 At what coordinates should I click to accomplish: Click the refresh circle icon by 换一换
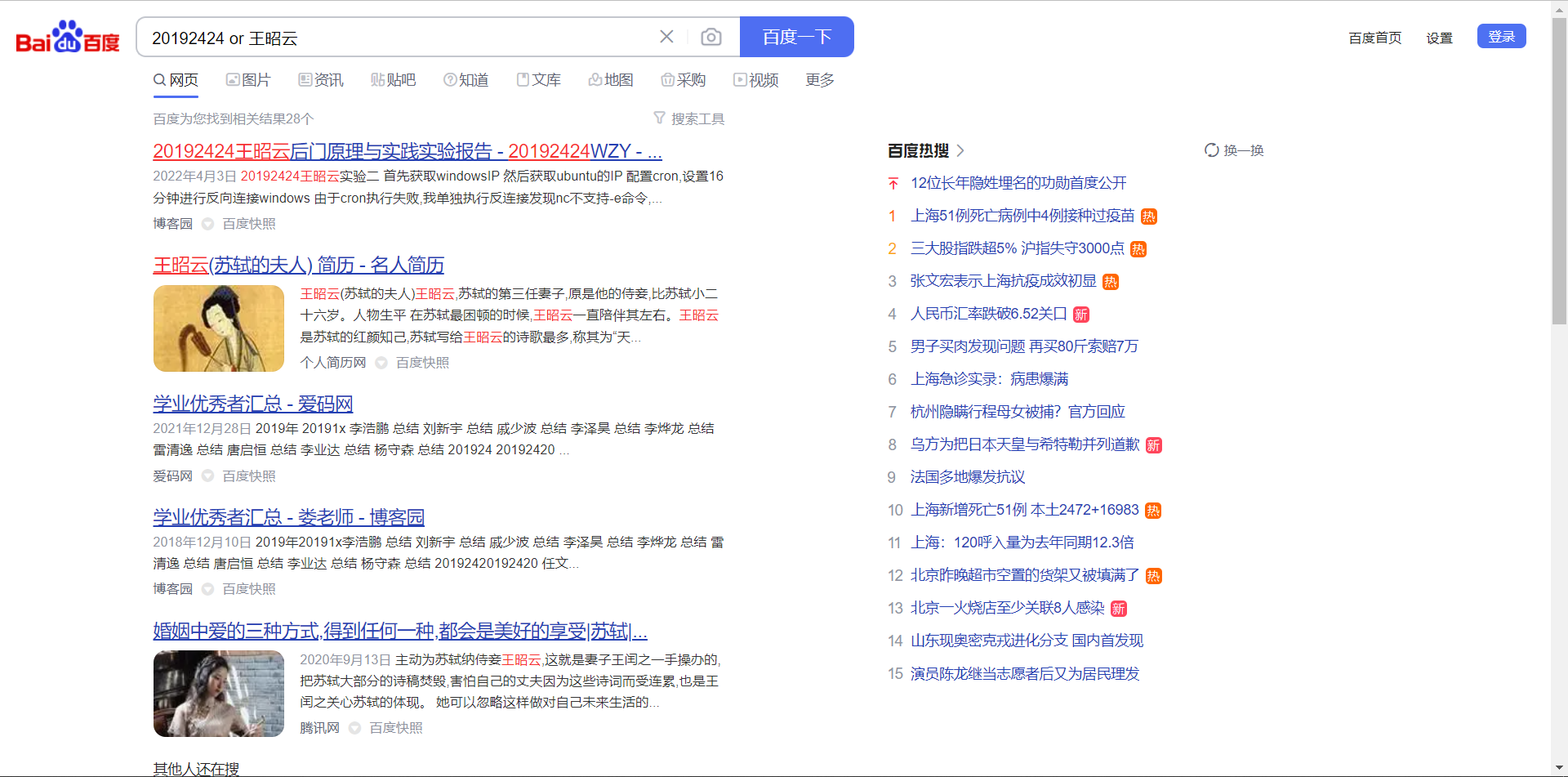(1212, 150)
